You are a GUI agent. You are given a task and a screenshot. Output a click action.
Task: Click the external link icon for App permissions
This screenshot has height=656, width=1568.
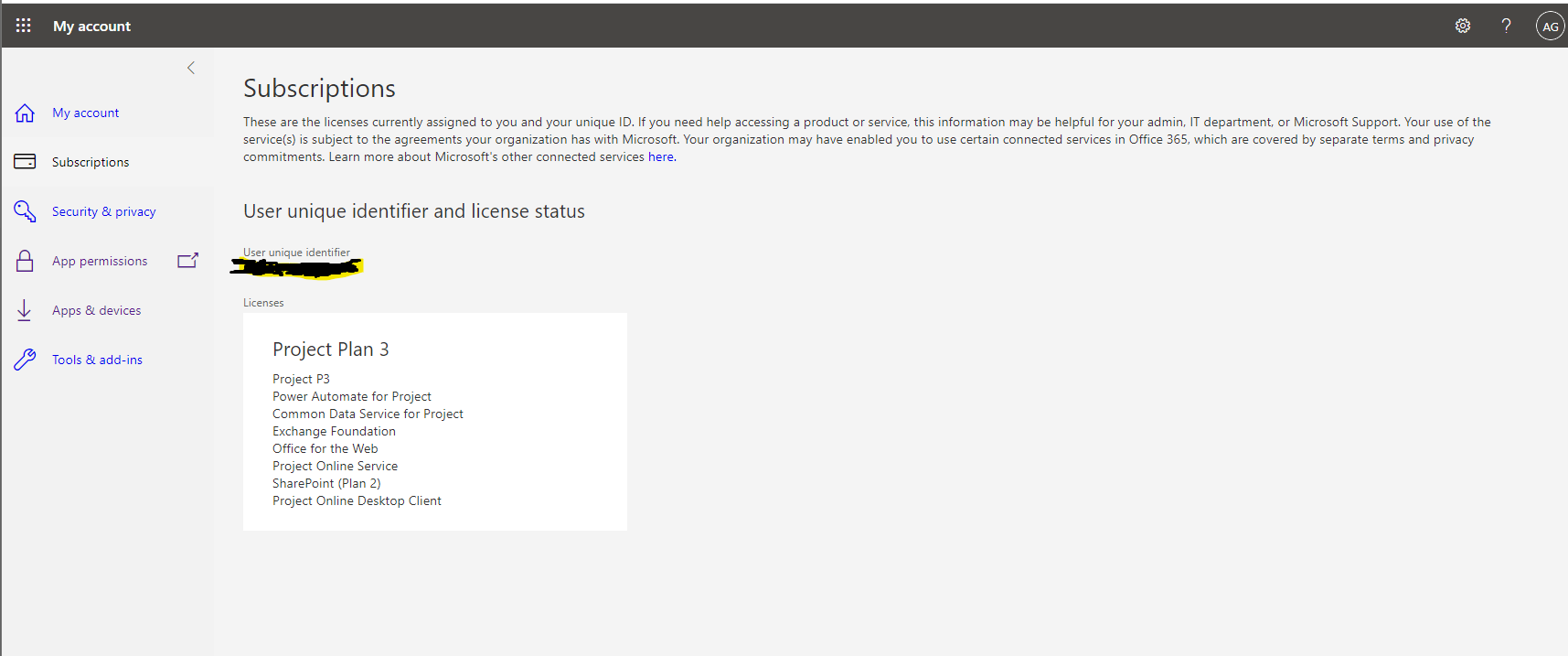pyautogui.click(x=187, y=261)
